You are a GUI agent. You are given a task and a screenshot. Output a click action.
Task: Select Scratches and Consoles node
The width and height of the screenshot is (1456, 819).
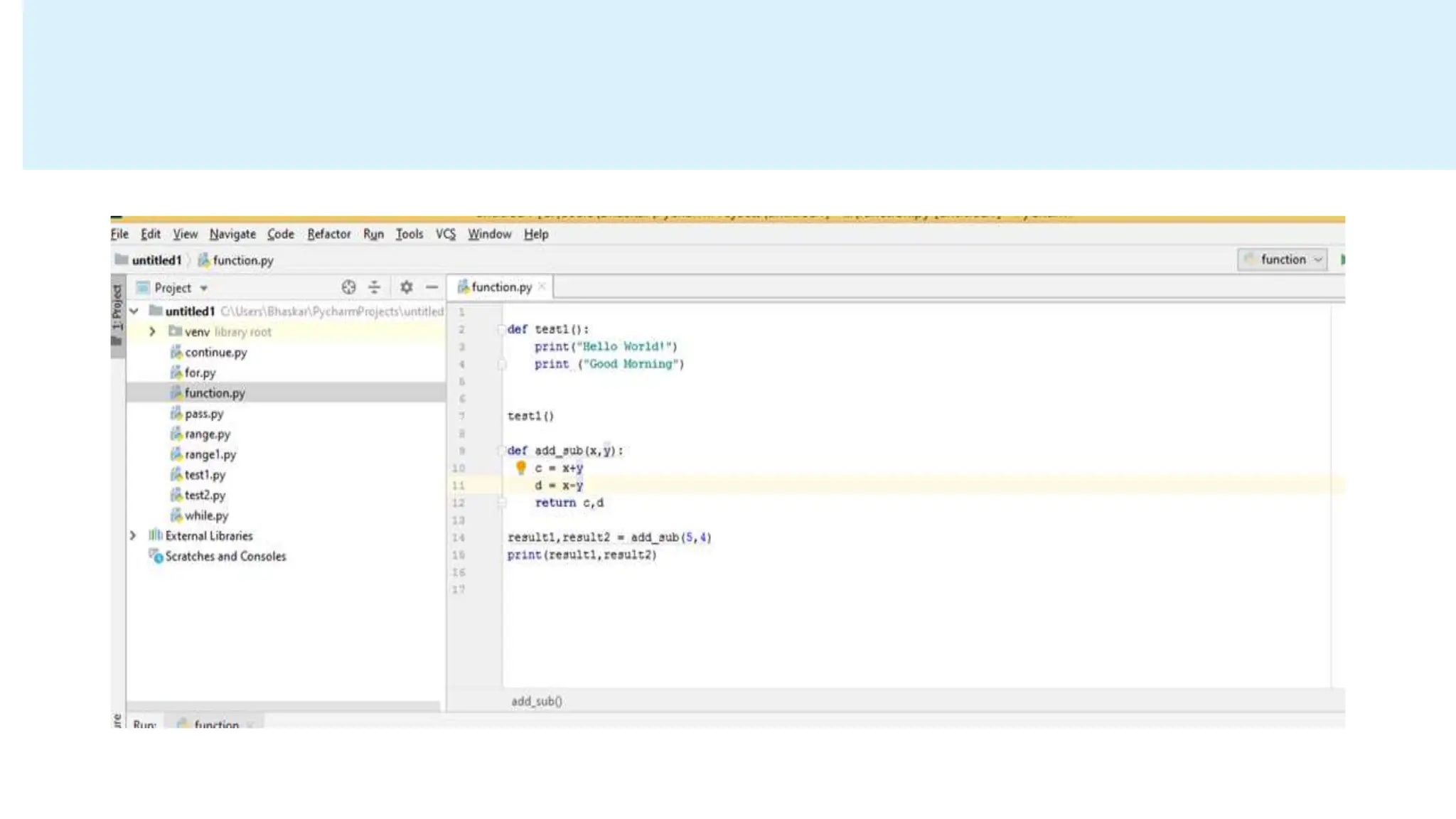218,557
